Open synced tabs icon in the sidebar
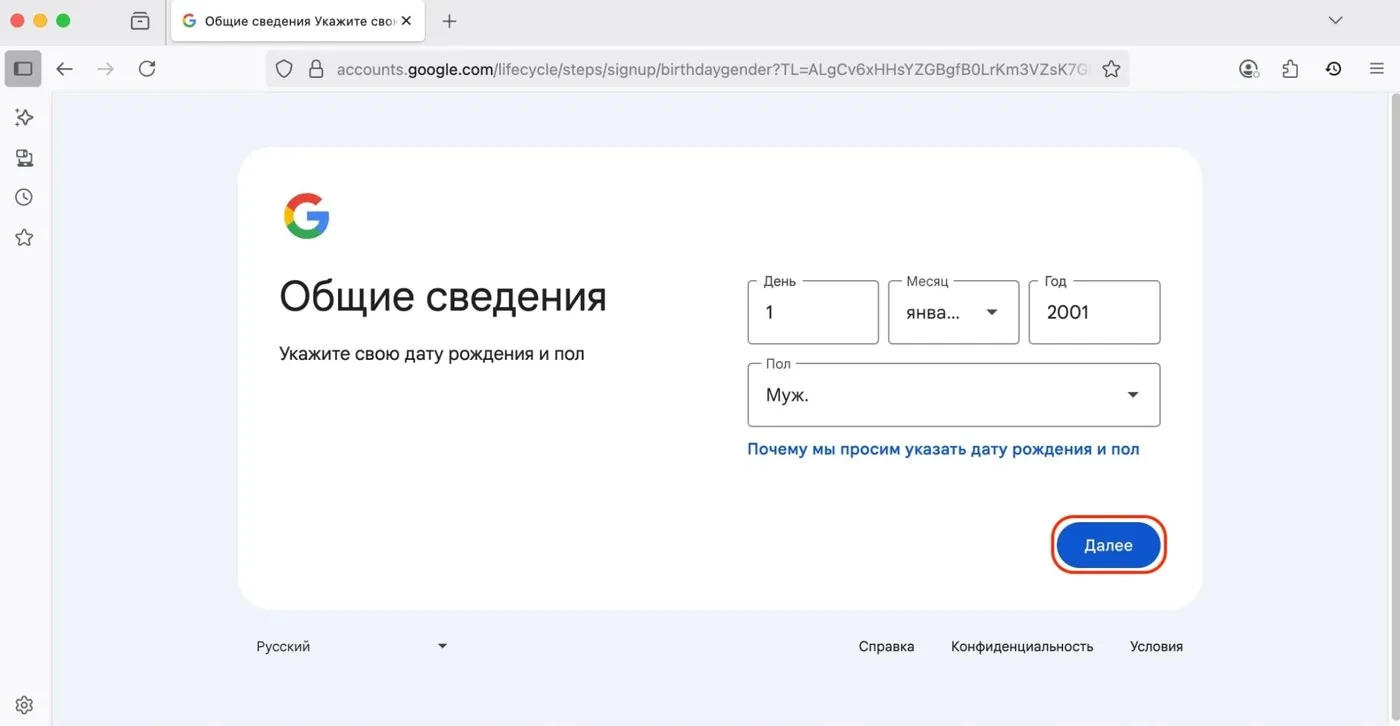This screenshot has width=1400, height=726. click(x=24, y=157)
